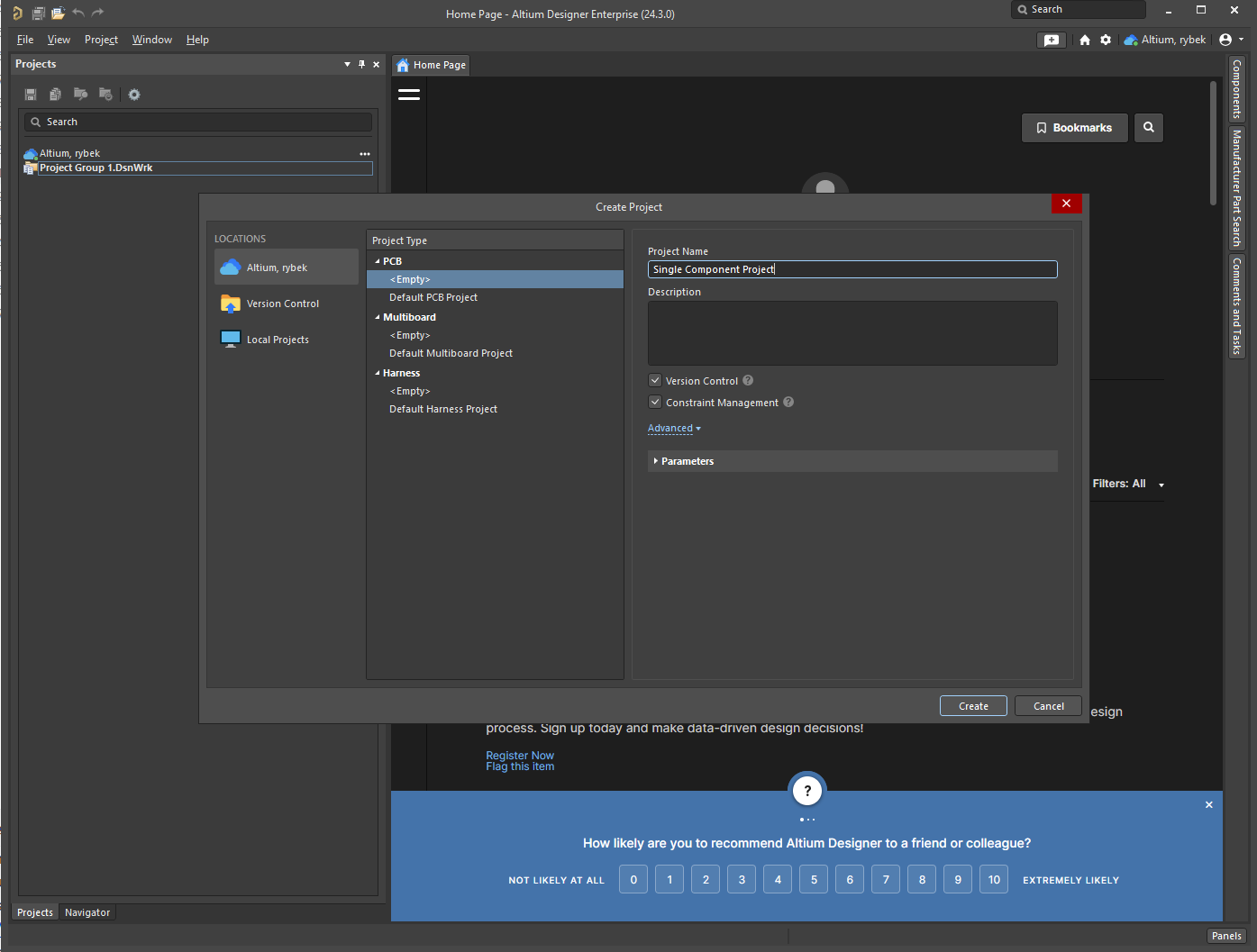The image size is (1257, 952).
Task: Open the Filters: All dropdown
Action: click(x=1129, y=485)
